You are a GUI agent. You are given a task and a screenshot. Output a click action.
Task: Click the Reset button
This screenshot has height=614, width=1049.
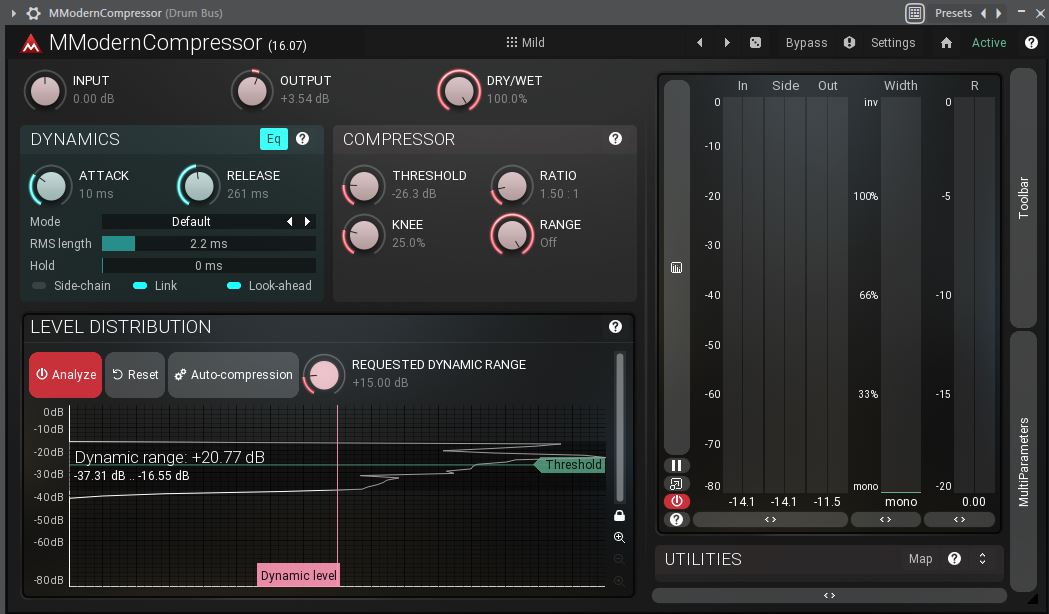[135, 375]
